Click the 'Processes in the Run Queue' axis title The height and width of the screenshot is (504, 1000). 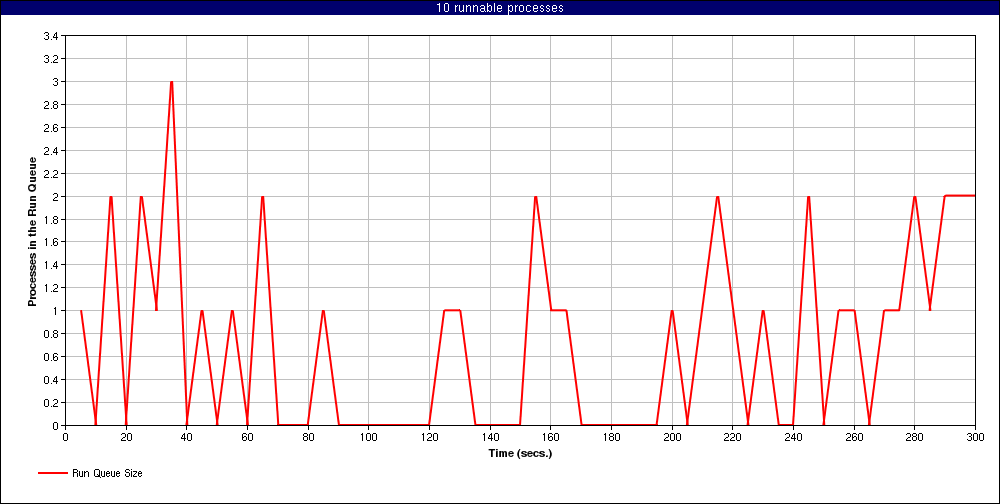(x=31, y=230)
